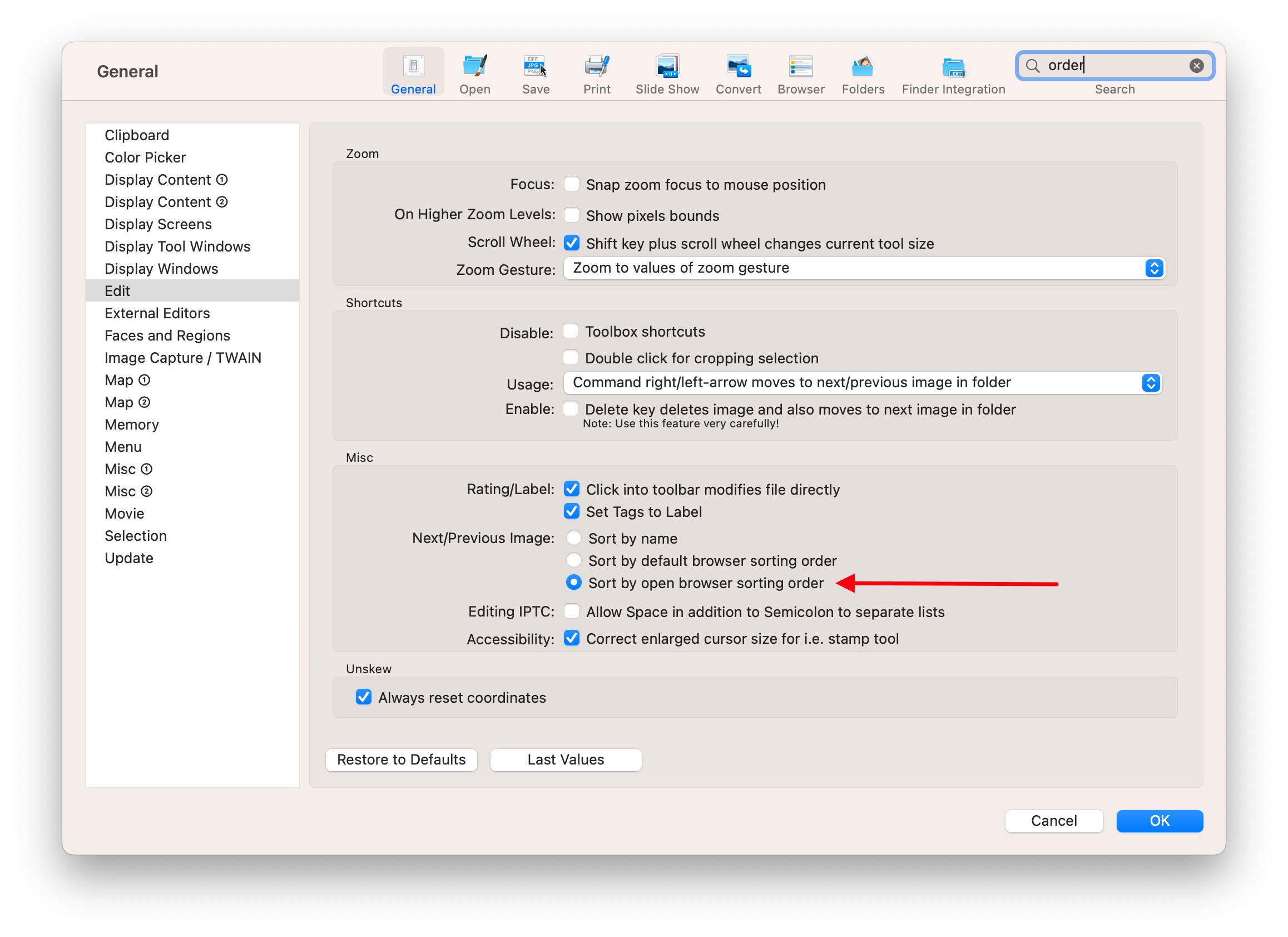This screenshot has width=1288, height=937.
Task: Select Movie in the sidebar
Action: tap(192, 513)
